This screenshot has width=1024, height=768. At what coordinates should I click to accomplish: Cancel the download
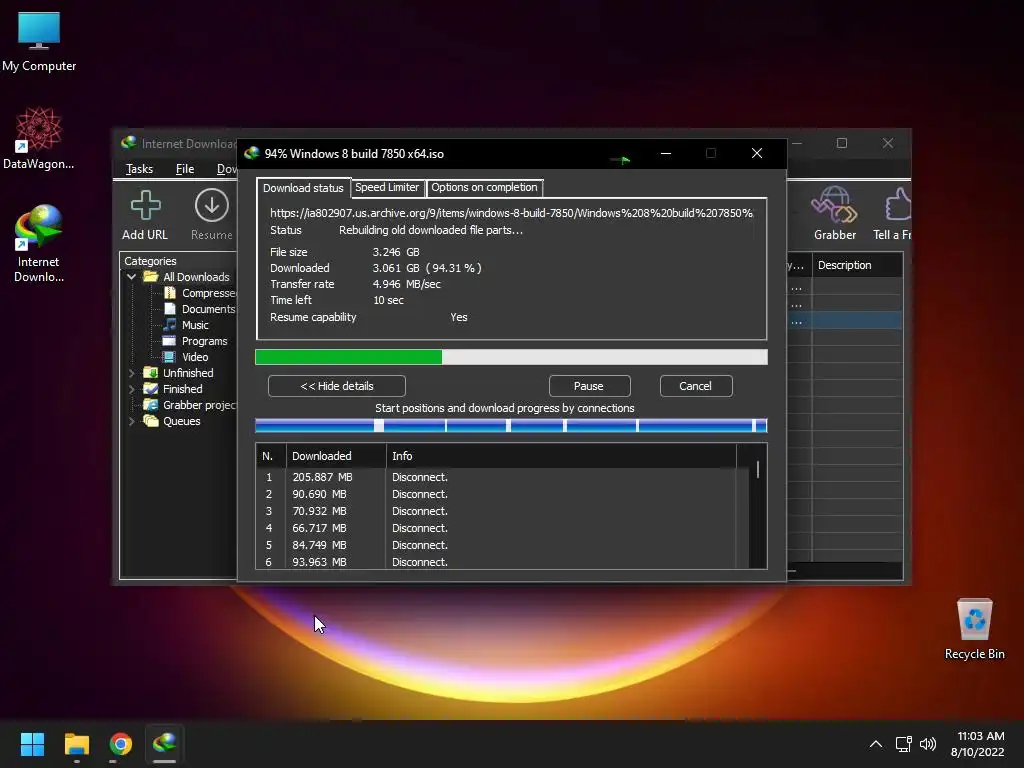pos(696,386)
